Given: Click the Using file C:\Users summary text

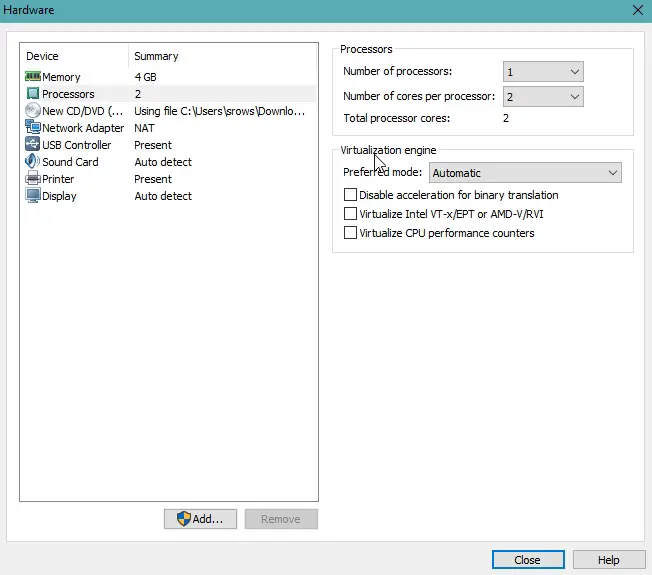Looking at the screenshot, I should (220, 111).
